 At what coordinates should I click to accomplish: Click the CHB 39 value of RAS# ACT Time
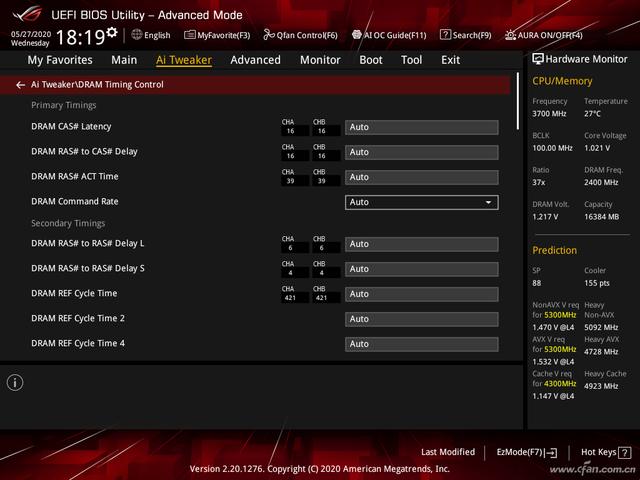pos(322,181)
